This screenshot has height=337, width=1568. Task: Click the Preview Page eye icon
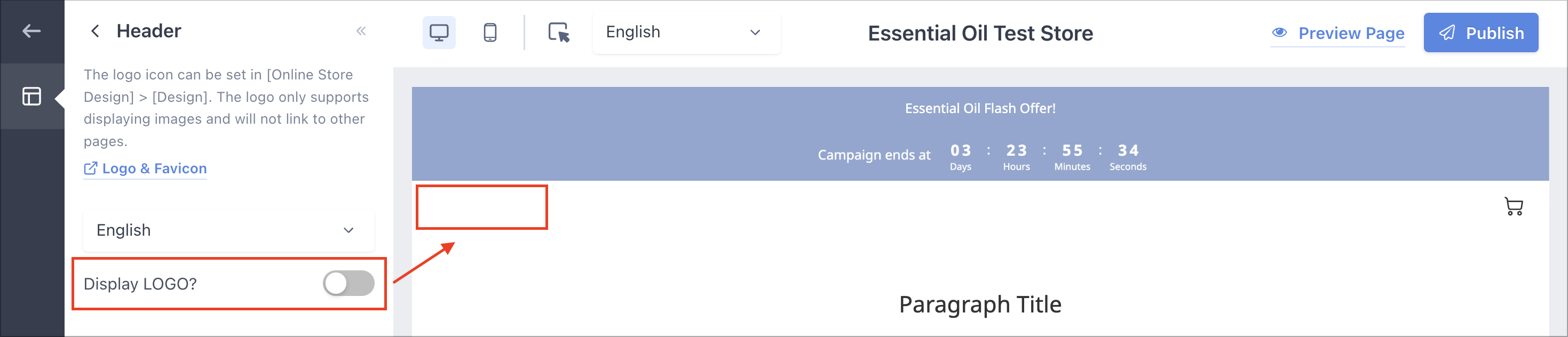tap(1279, 32)
